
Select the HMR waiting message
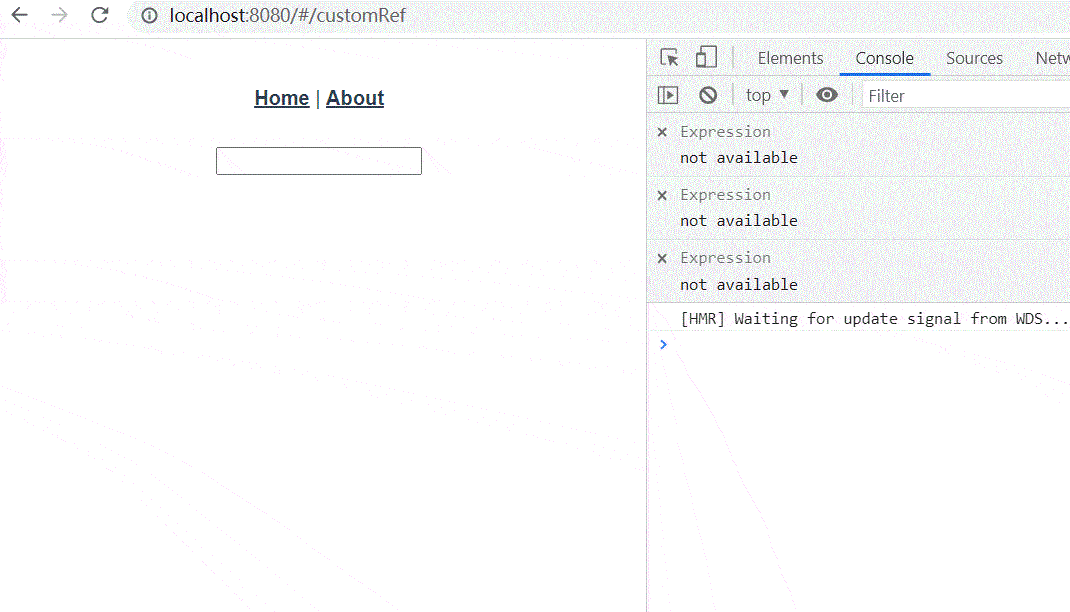[x=874, y=319]
